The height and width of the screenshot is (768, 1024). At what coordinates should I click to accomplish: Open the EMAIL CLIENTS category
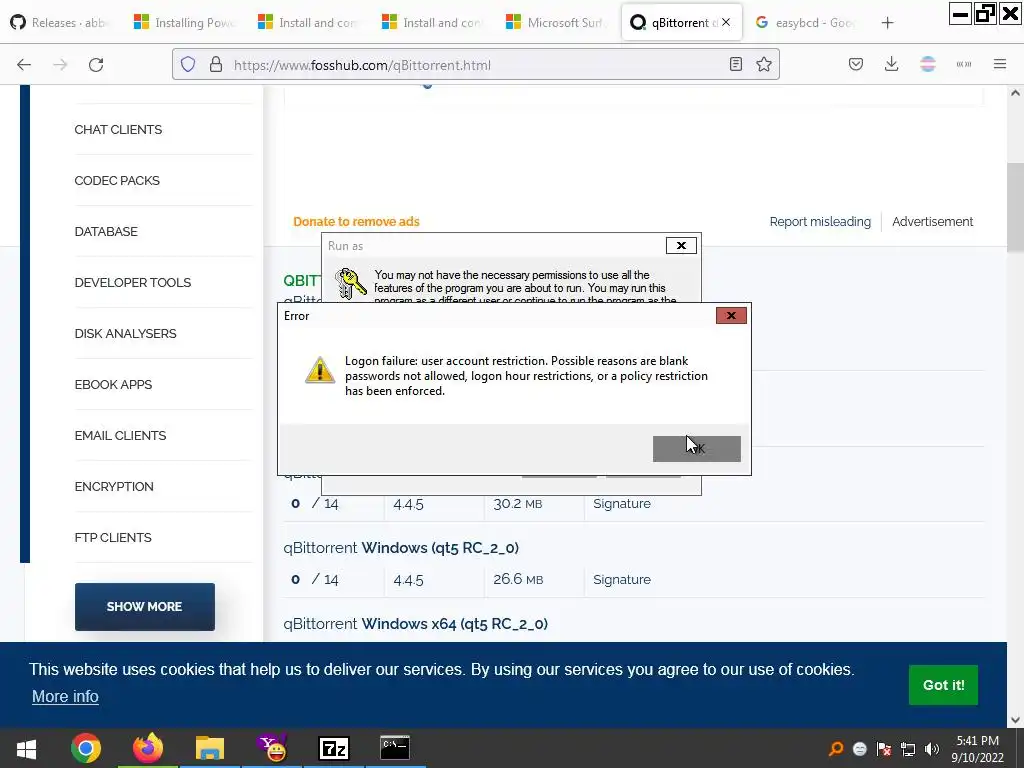(x=120, y=435)
